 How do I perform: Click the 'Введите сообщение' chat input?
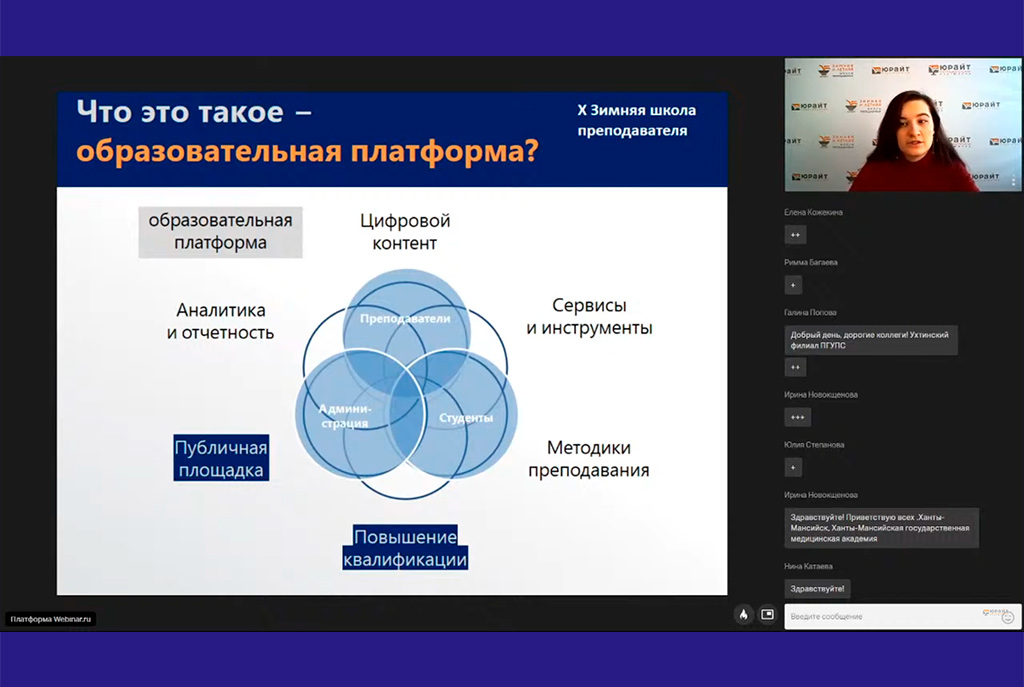[x=903, y=616]
